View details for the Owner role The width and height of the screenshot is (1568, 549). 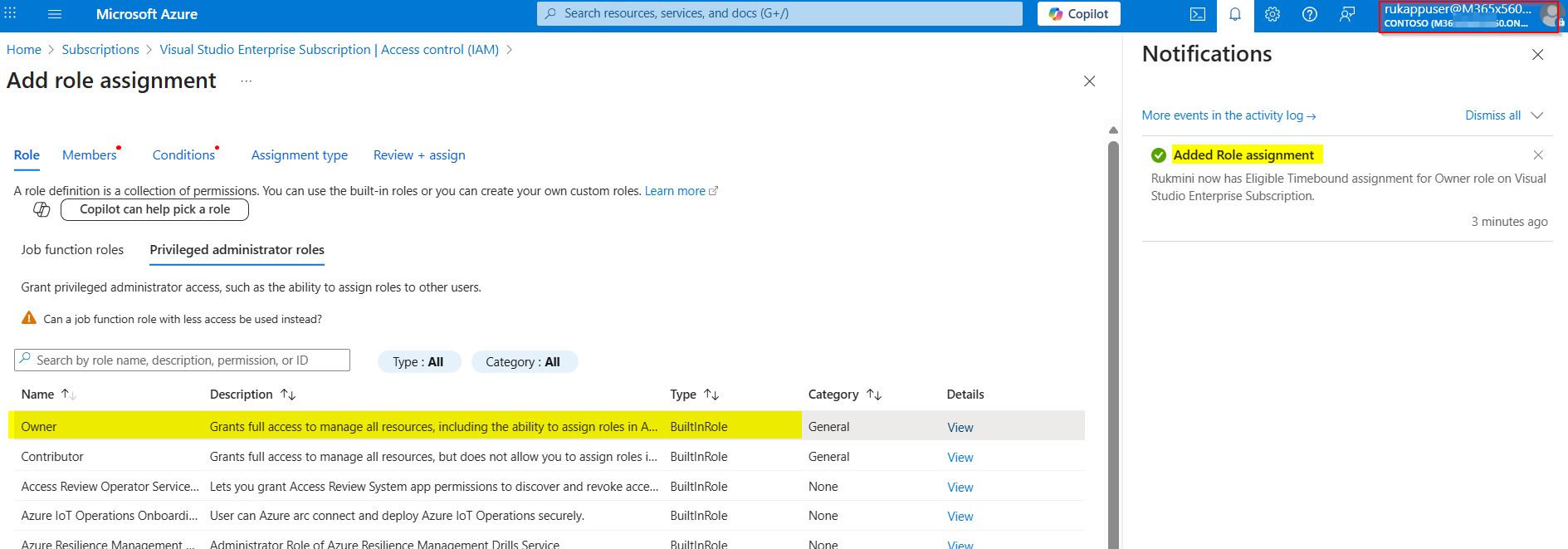(x=960, y=428)
